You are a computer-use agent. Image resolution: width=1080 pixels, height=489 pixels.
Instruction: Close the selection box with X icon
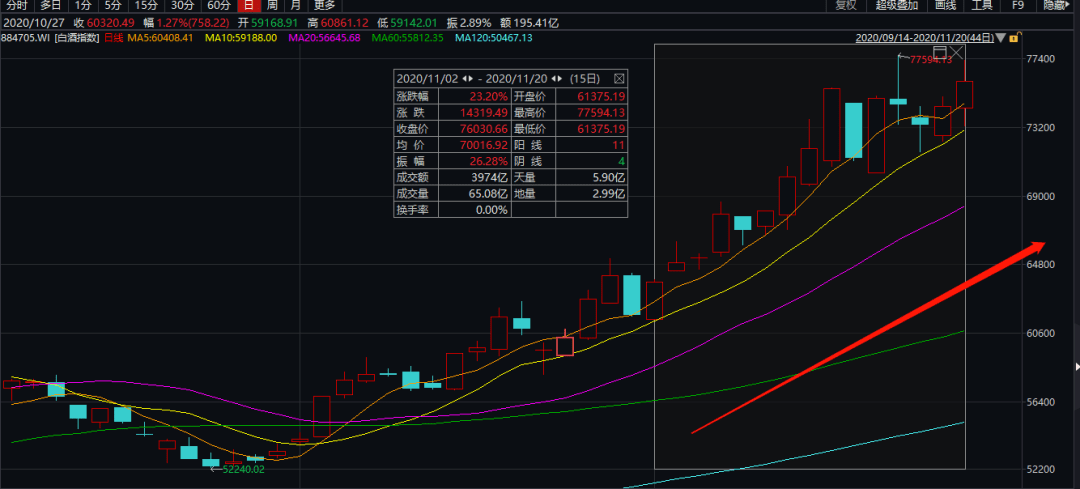(x=956, y=52)
